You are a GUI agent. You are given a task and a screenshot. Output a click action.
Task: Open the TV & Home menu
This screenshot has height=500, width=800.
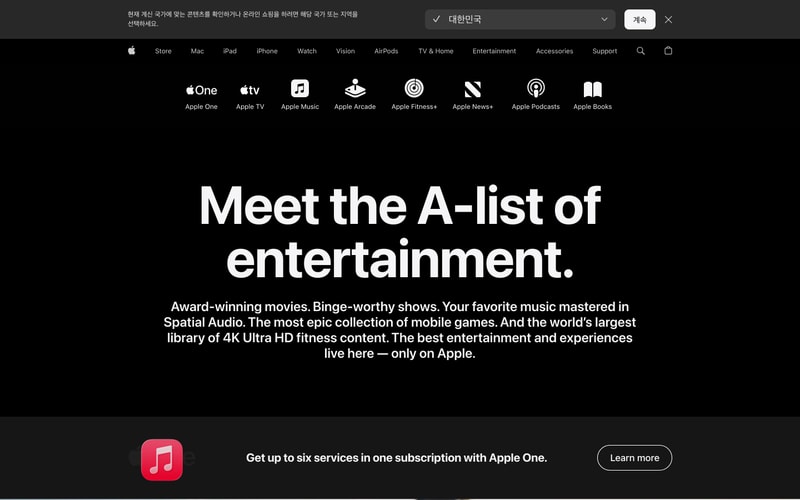[x=436, y=51]
